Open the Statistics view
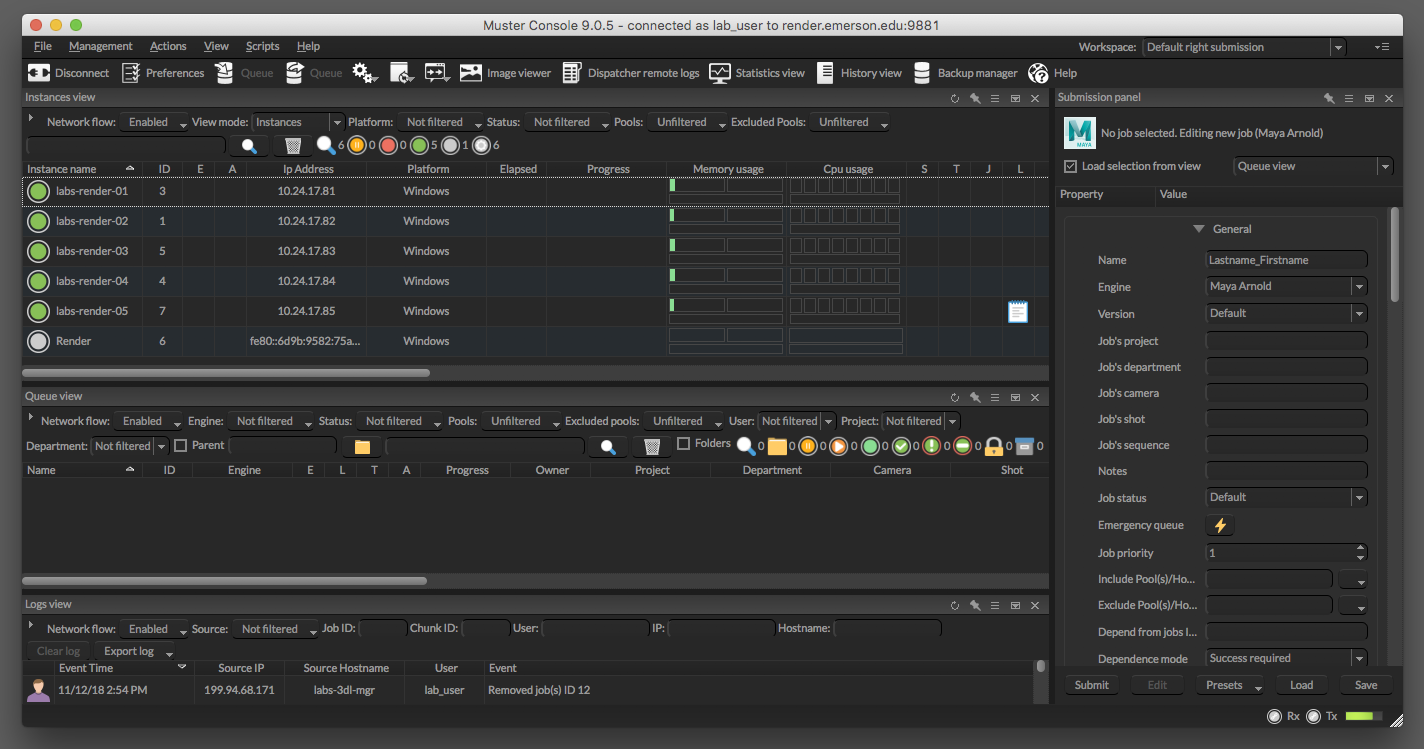1424x749 pixels. pyautogui.click(x=757, y=73)
